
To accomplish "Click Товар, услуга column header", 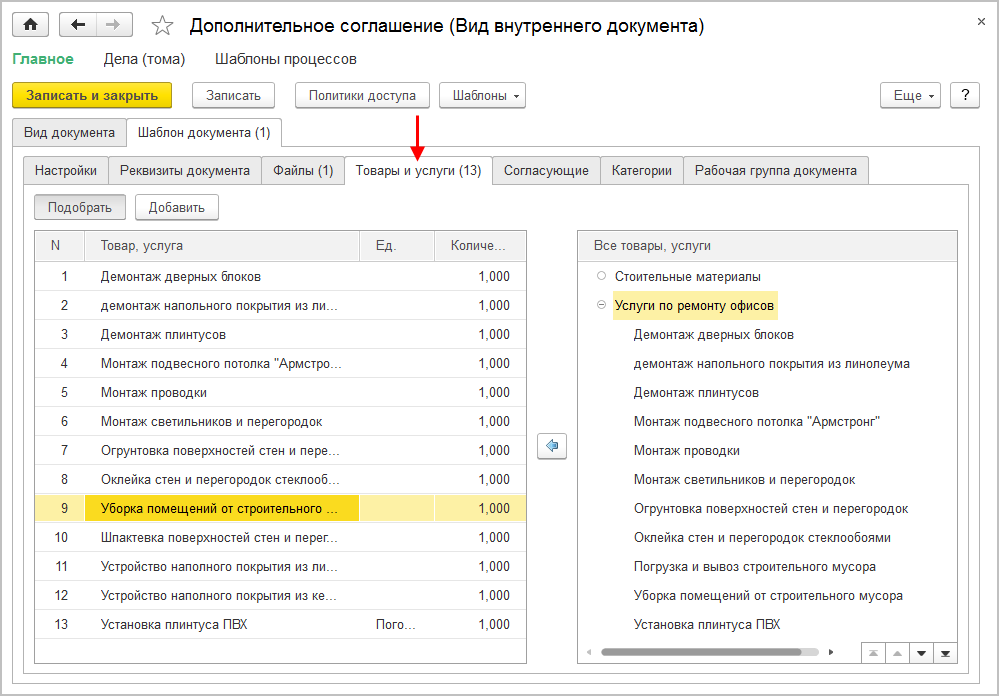I will click(222, 246).
